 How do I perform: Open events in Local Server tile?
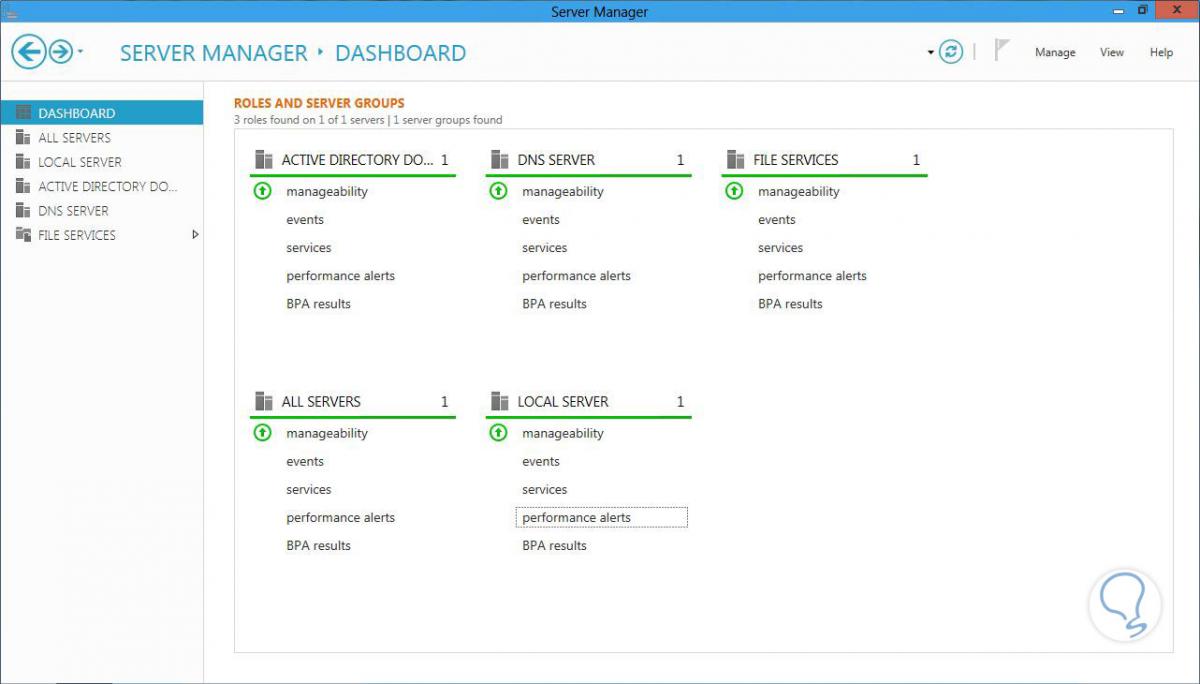pos(541,462)
